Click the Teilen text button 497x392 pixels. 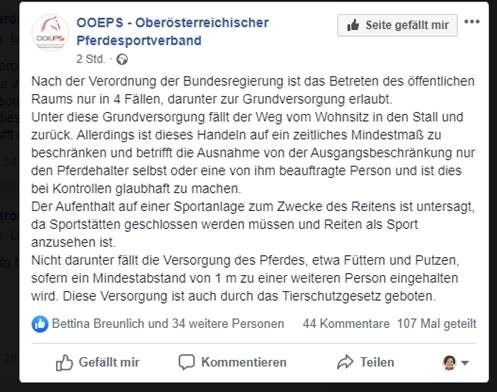pyautogui.click(x=377, y=362)
